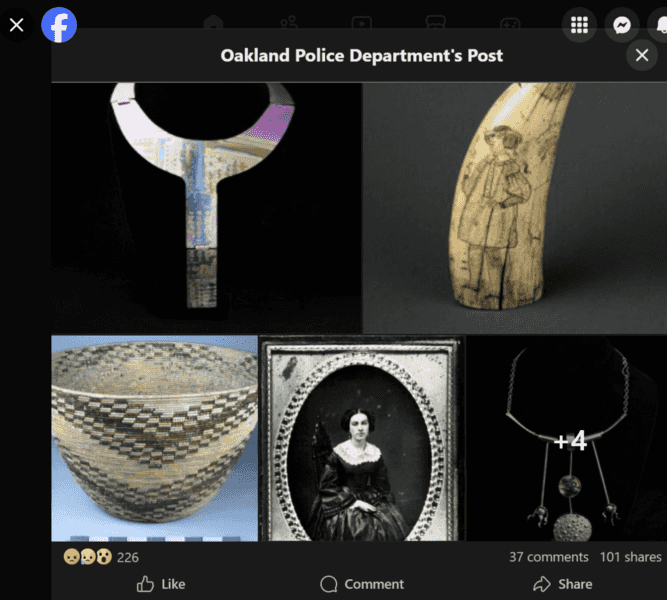This screenshot has width=667, height=600.
Task: Open the scrimshaw tusk photo
Action: (x=515, y=208)
